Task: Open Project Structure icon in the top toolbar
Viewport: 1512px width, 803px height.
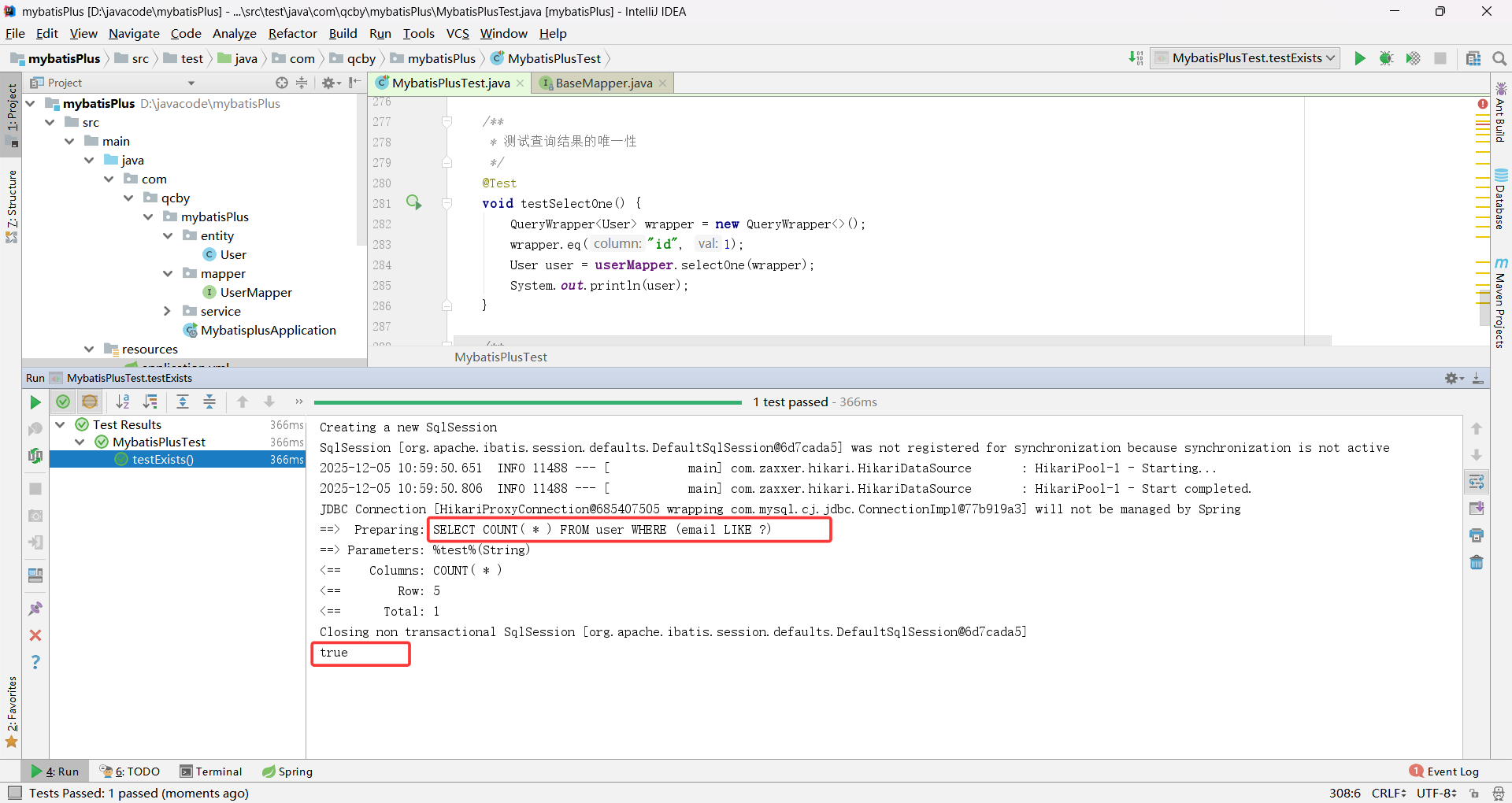Action: click(x=1473, y=58)
